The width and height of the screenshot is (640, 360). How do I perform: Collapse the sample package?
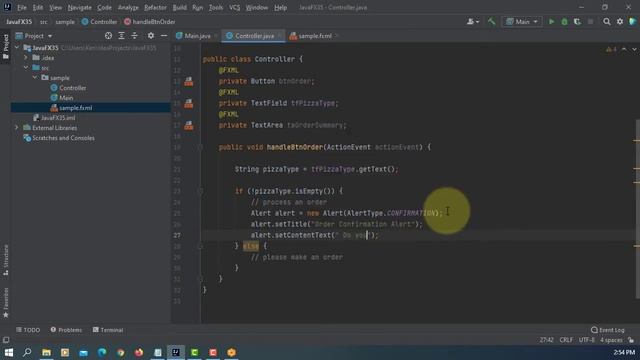click(35, 78)
